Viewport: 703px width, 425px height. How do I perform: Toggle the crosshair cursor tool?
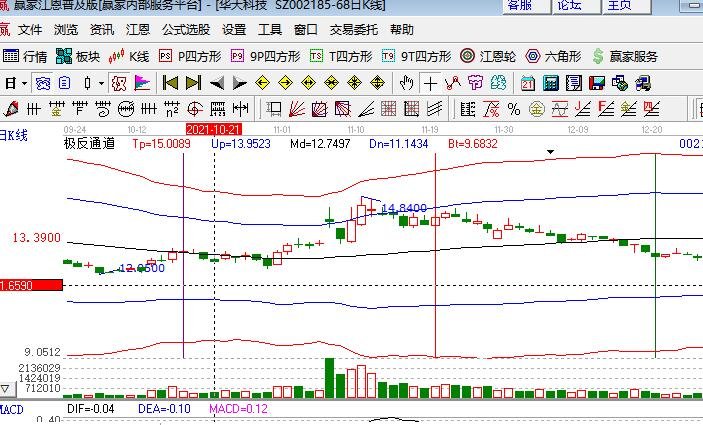click(430, 84)
